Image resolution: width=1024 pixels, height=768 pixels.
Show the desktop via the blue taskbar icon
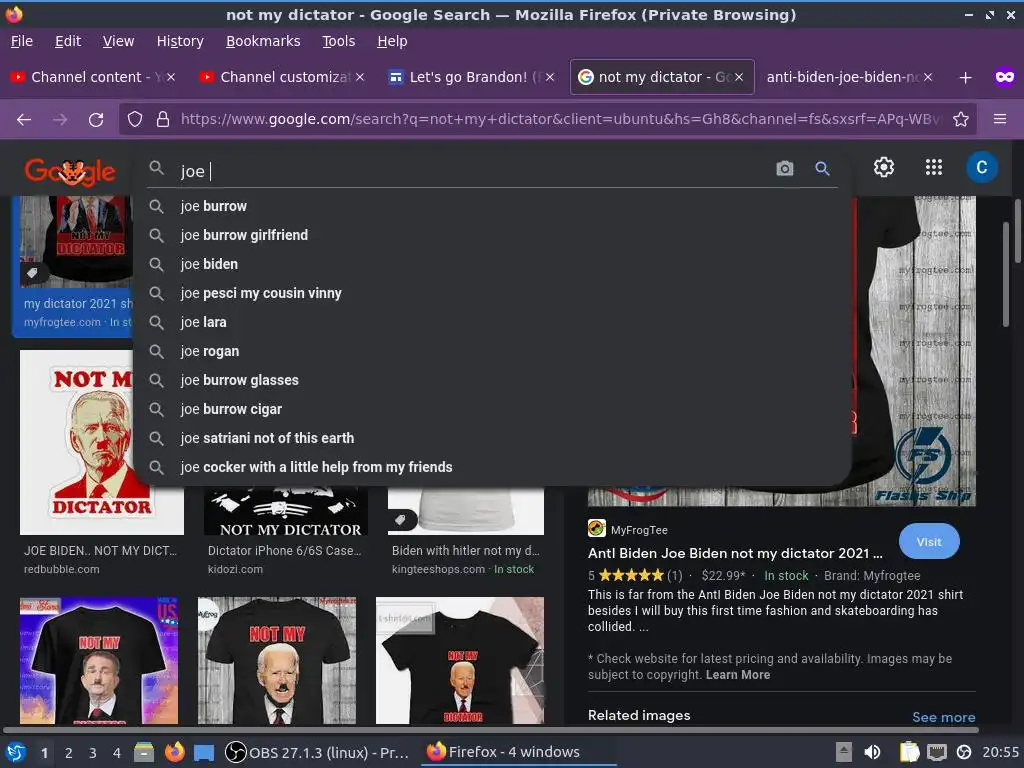tap(204, 752)
